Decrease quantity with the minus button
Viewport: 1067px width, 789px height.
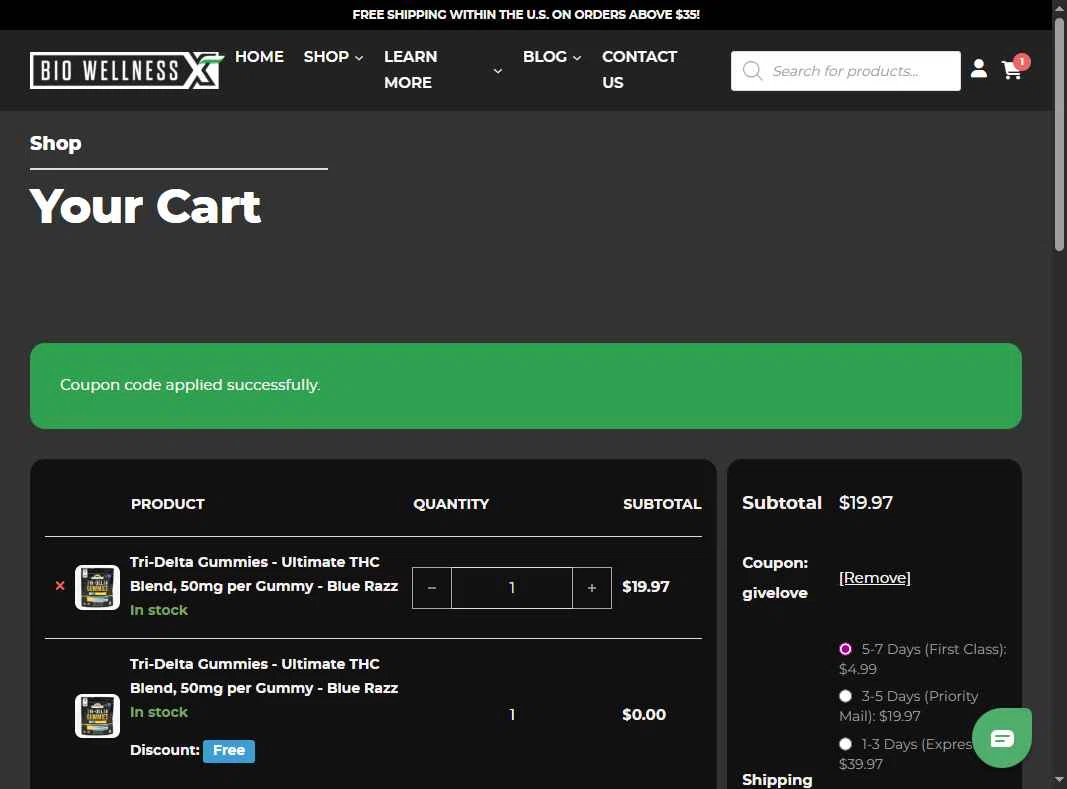click(431, 587)
